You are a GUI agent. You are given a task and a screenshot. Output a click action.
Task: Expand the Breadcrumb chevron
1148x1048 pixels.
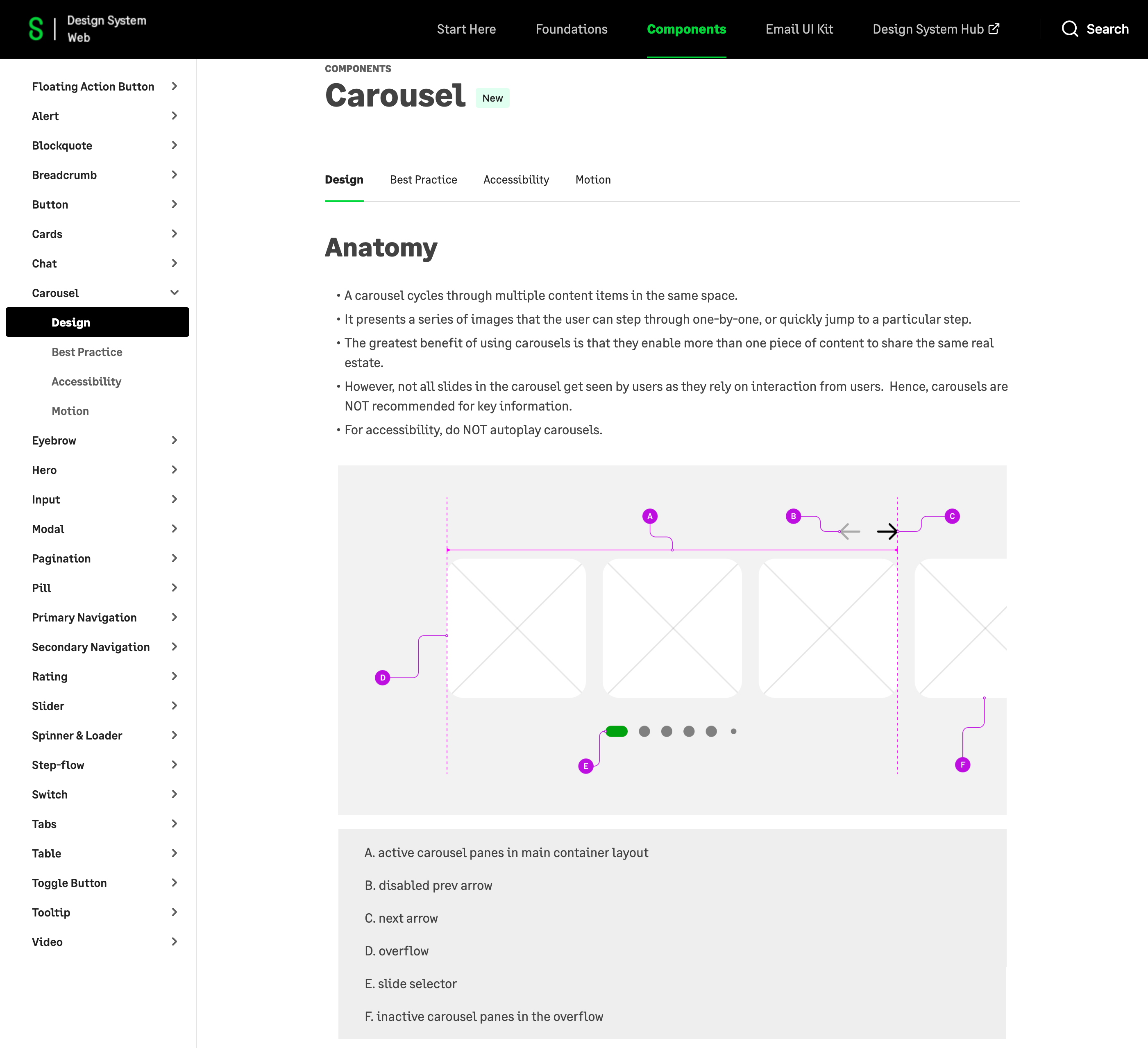click(174, 174)
